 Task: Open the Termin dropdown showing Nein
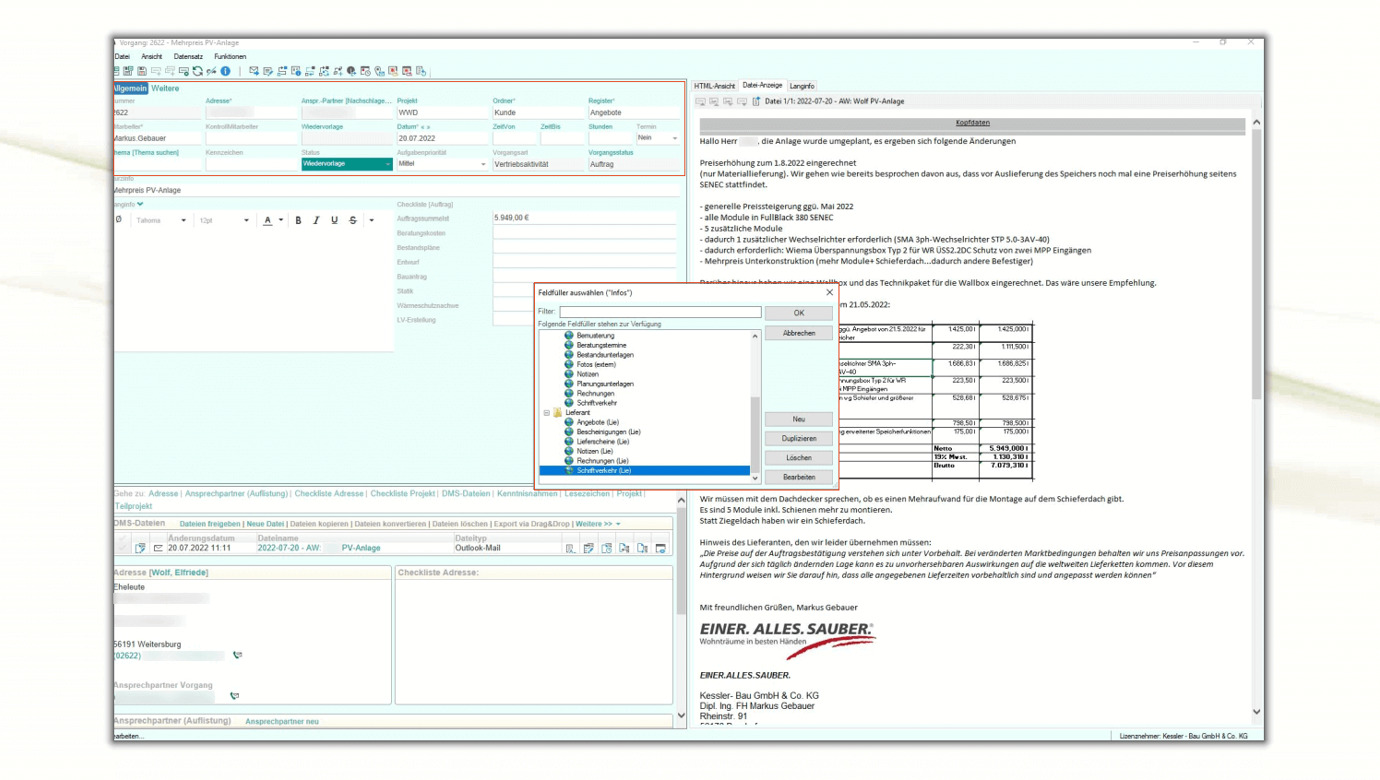point(675,138)
